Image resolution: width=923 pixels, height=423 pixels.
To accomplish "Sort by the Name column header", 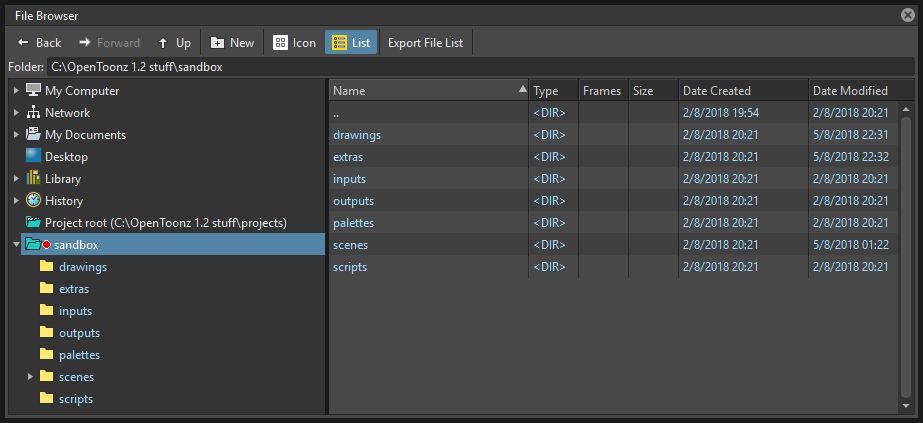I will tap(429, 91).
